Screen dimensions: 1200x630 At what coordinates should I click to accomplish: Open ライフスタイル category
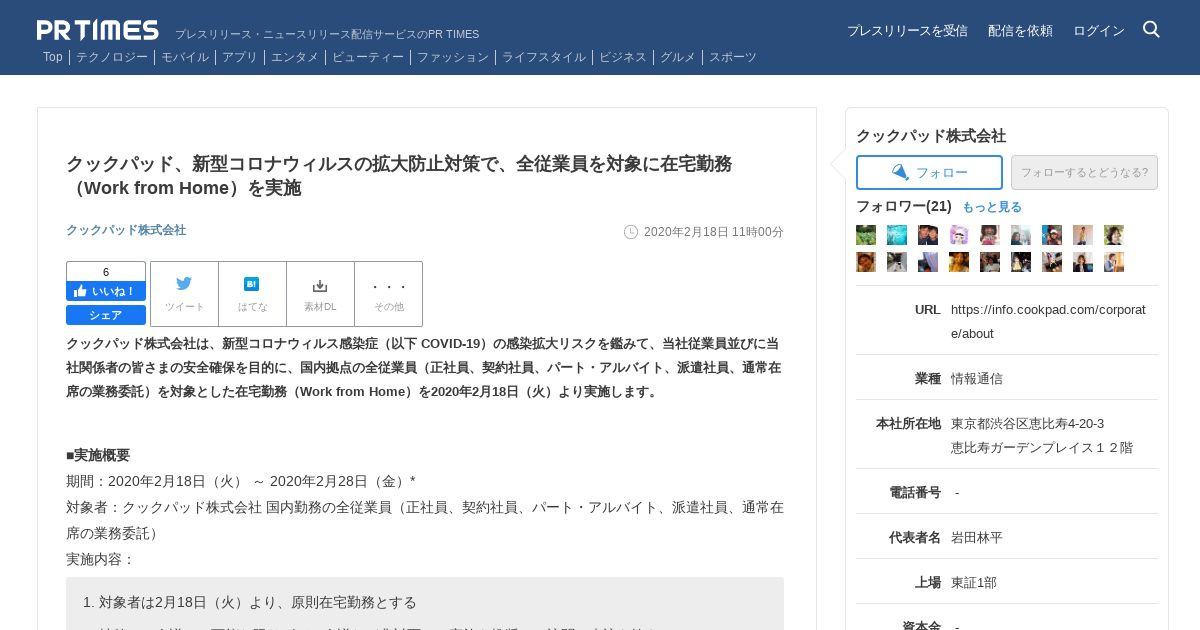point(544,57)
